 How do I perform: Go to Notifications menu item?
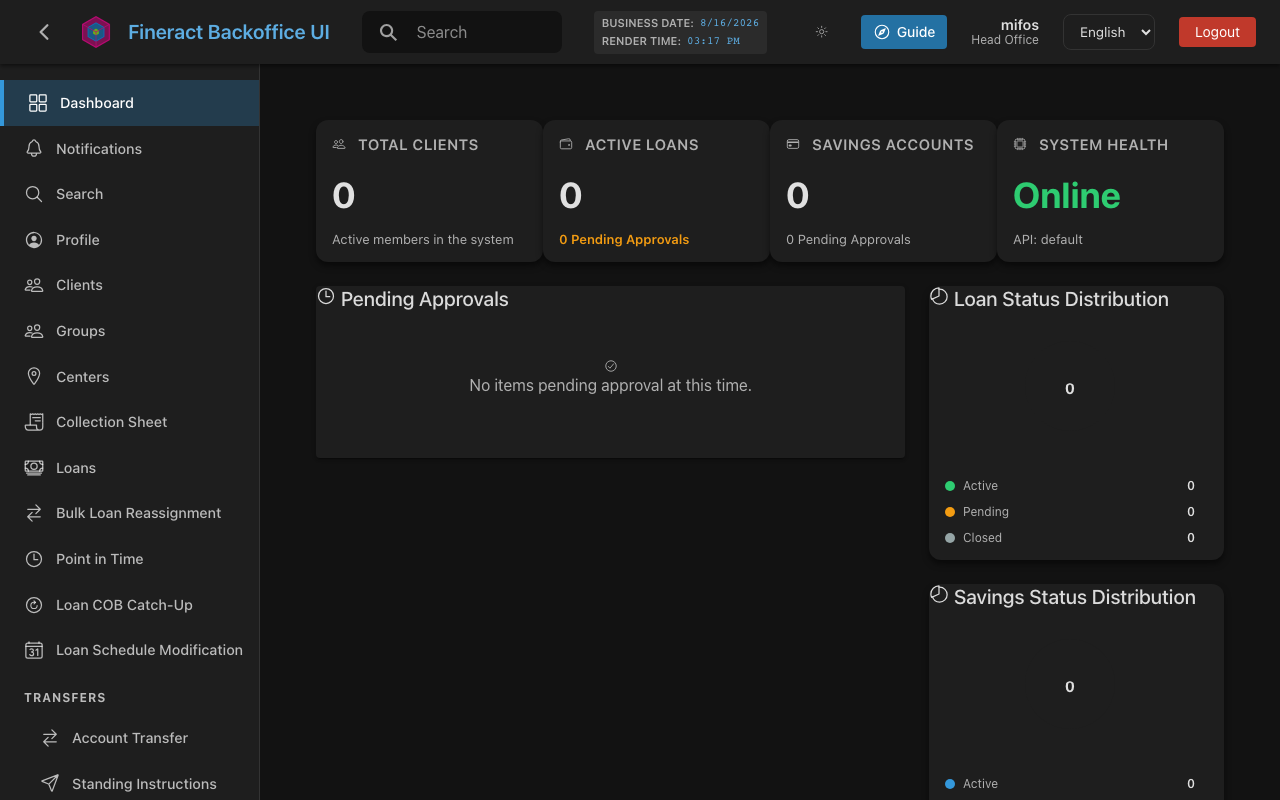coord(130,149)
